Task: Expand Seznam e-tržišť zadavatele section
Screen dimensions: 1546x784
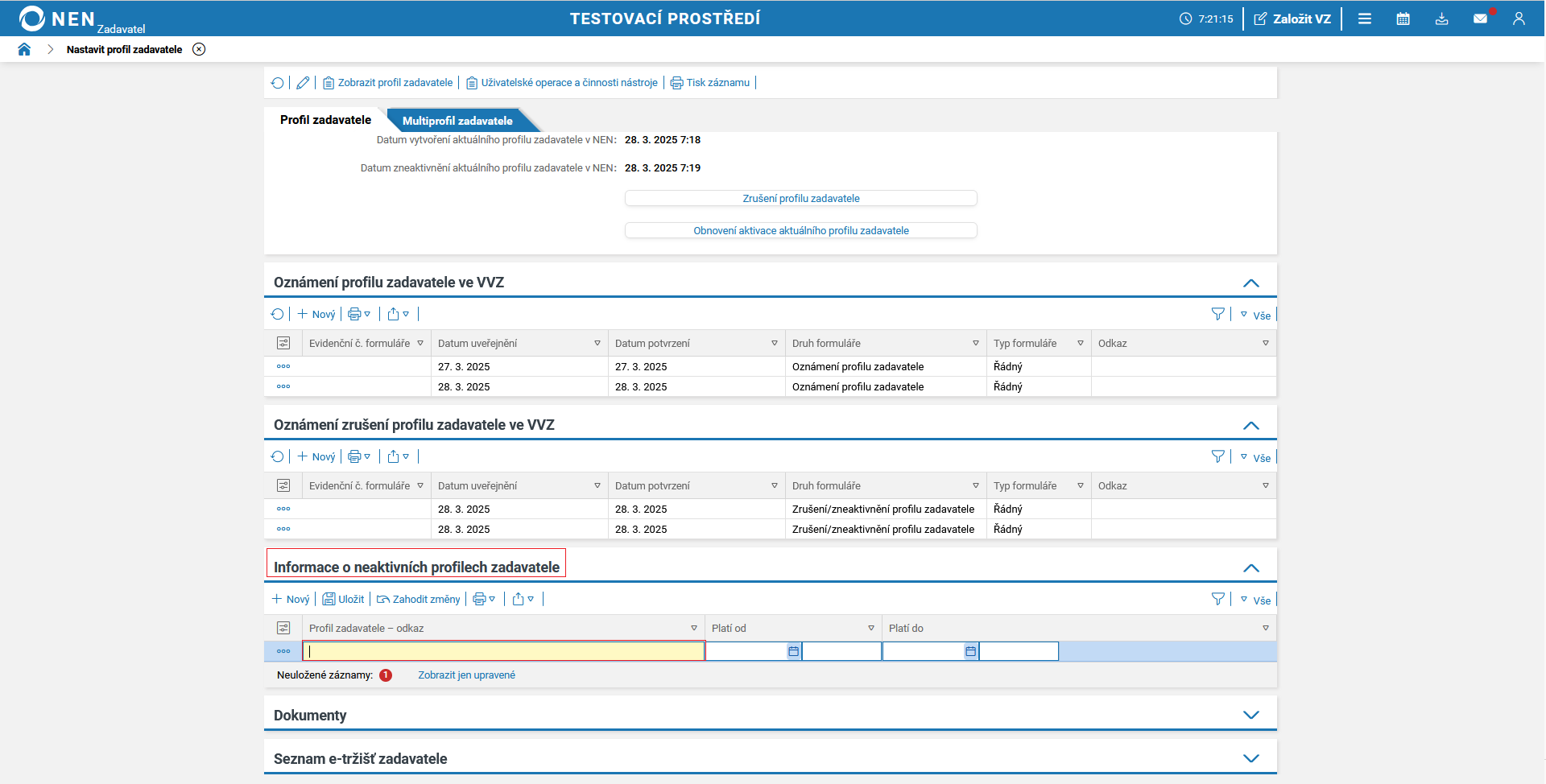Action: 1250,758
